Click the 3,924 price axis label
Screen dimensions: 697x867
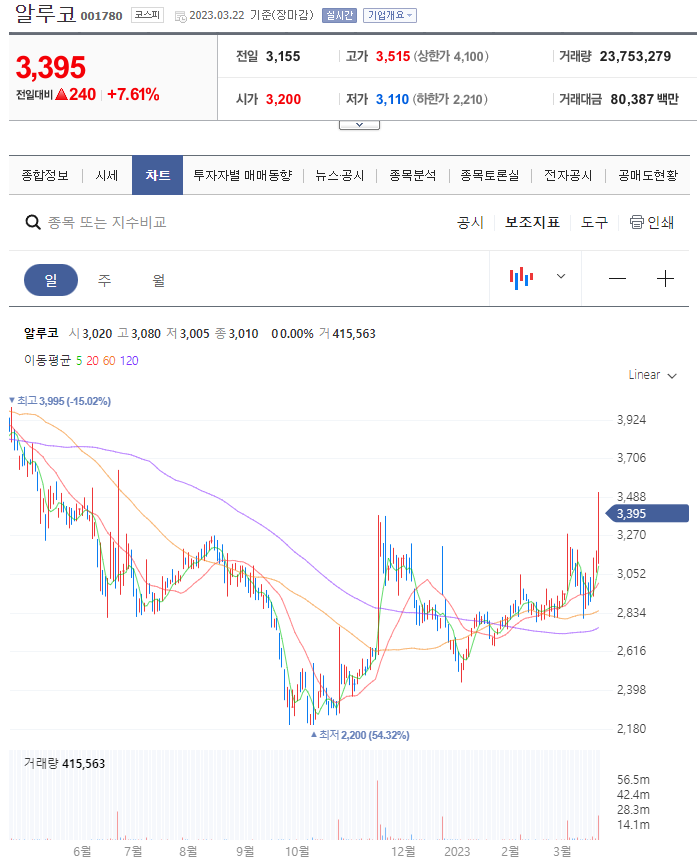(631, 420)
